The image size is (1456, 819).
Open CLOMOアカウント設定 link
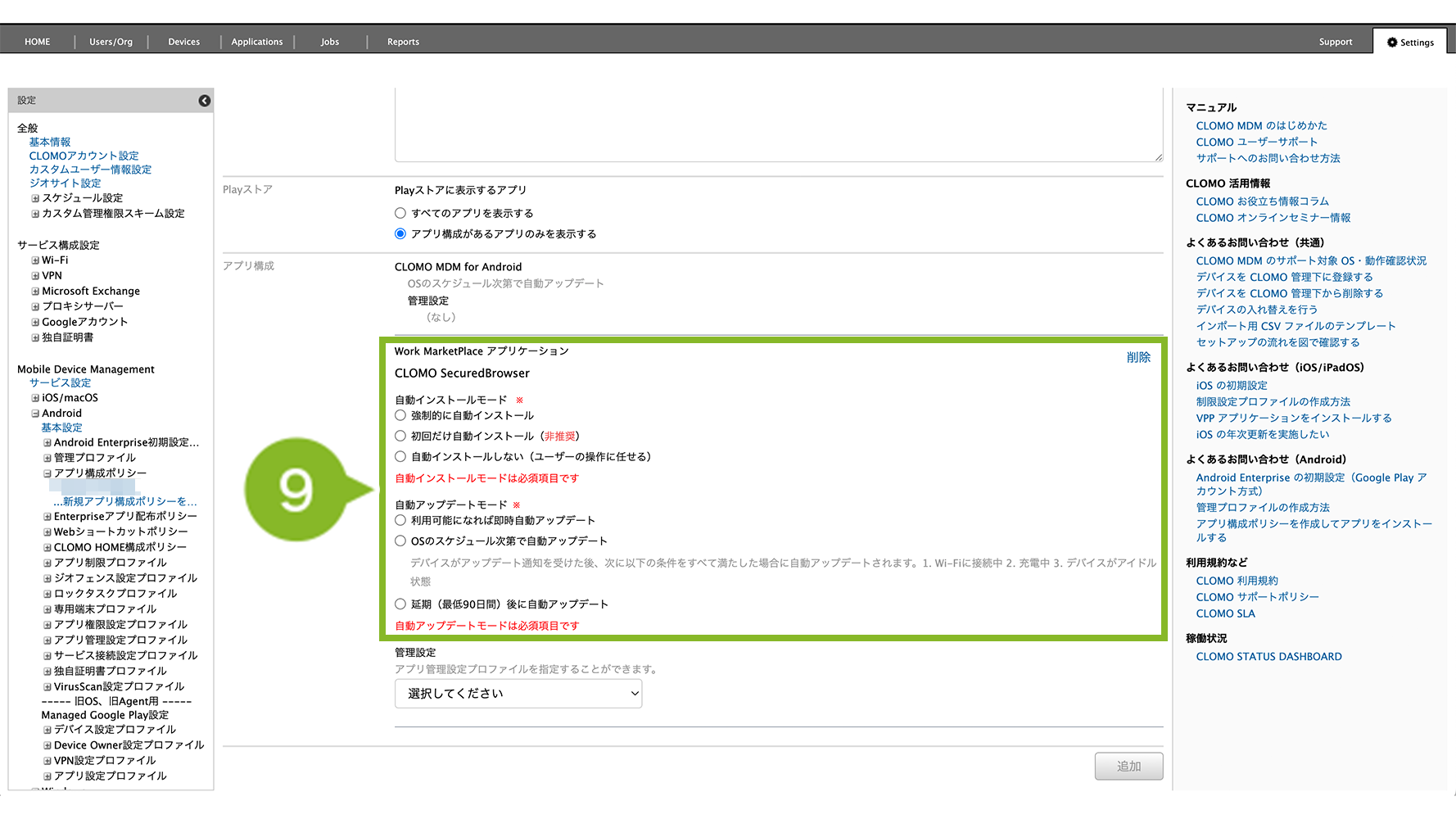(x=84, y=156)
